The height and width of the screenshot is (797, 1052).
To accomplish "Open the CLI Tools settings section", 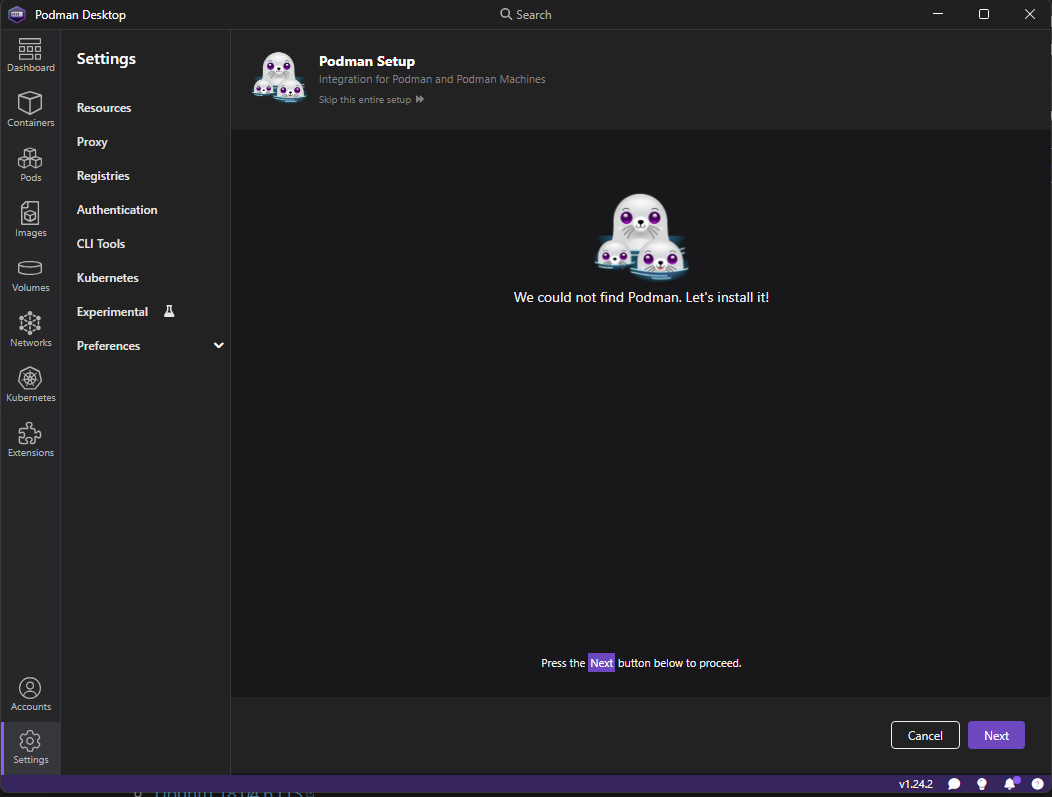I will (x=100, y=243).
